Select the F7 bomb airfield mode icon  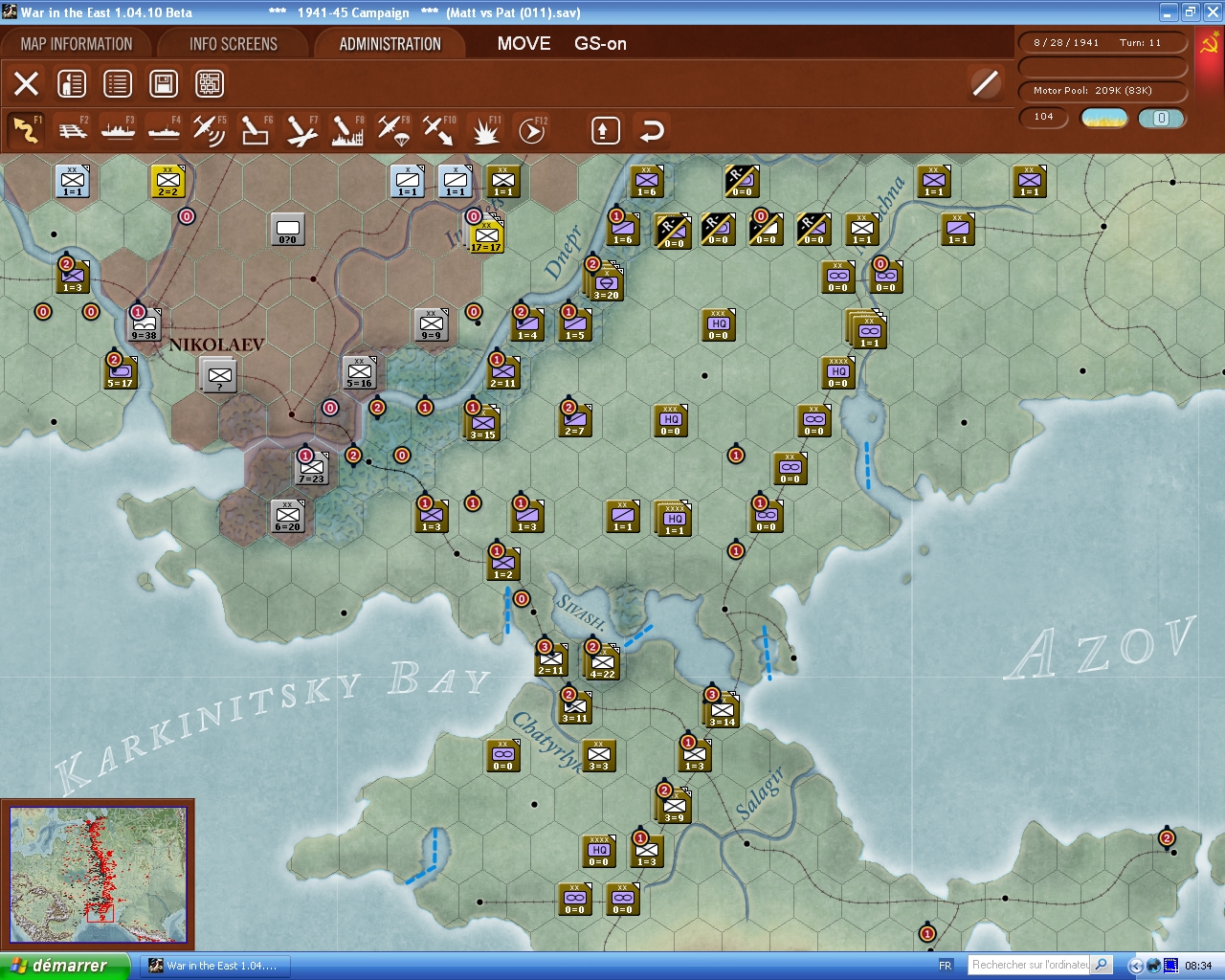click(301, 130)
